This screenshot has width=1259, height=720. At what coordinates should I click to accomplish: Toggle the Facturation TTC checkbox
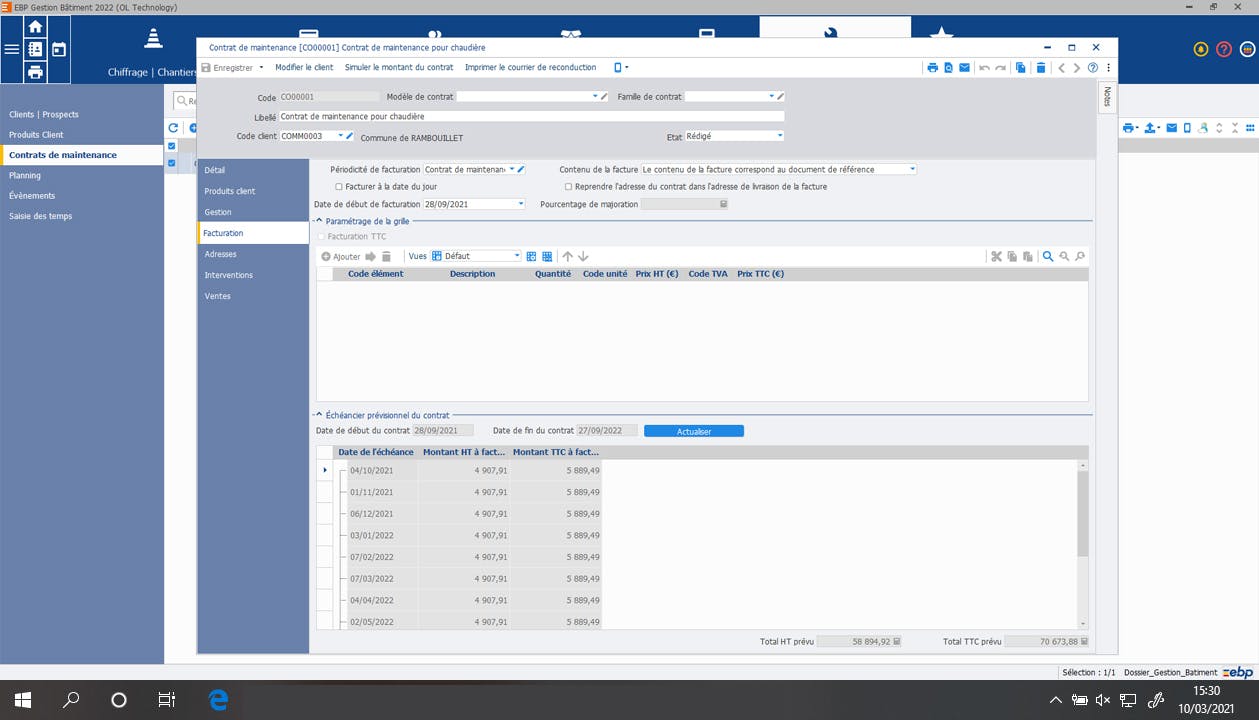coord(321,237)
